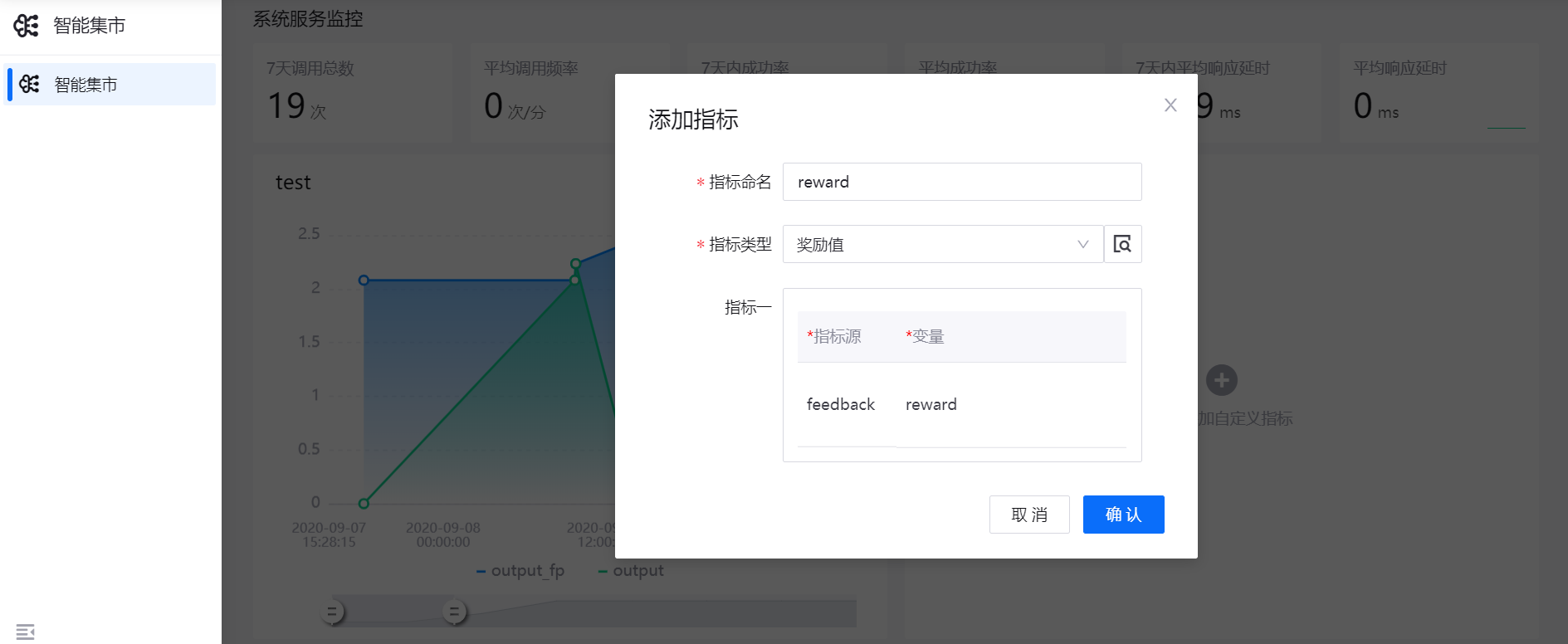Select the feedback source cell
Viewport: 1568px width, 644px height.
[840, 404]
